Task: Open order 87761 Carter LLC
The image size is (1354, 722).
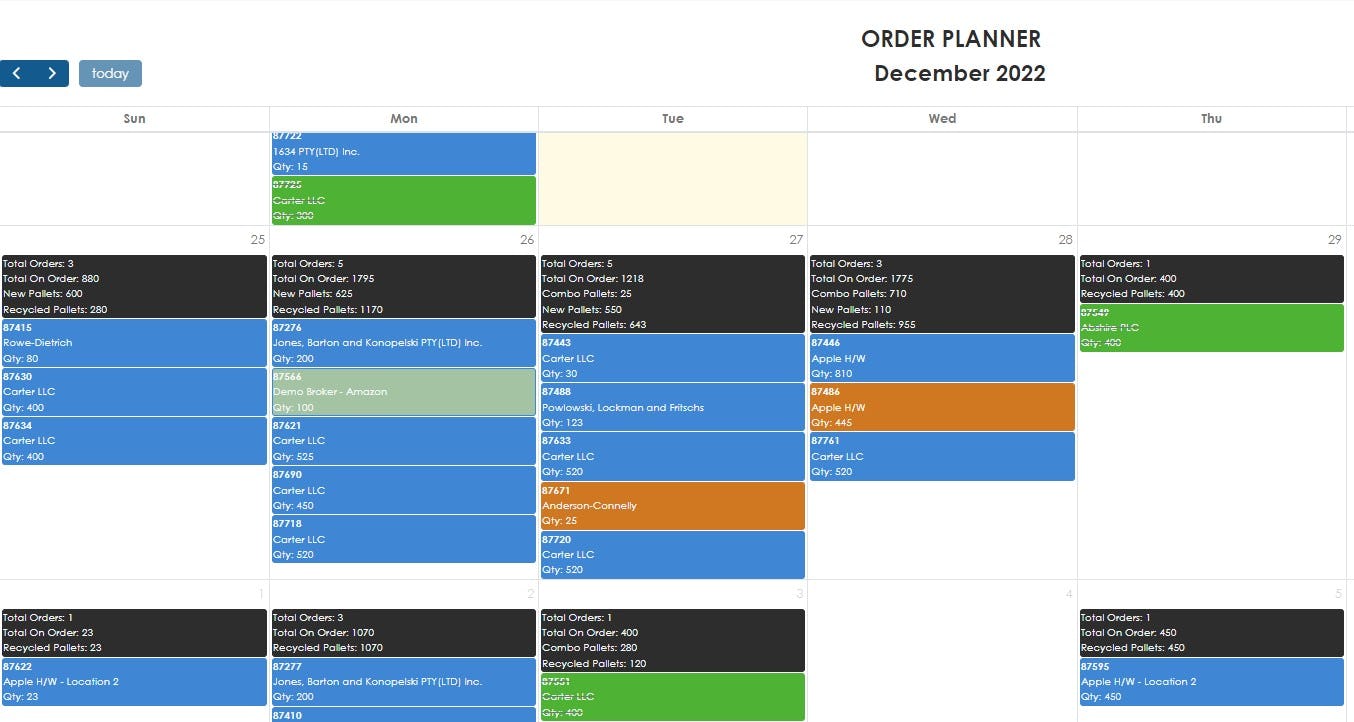Action: click(942, 456)
